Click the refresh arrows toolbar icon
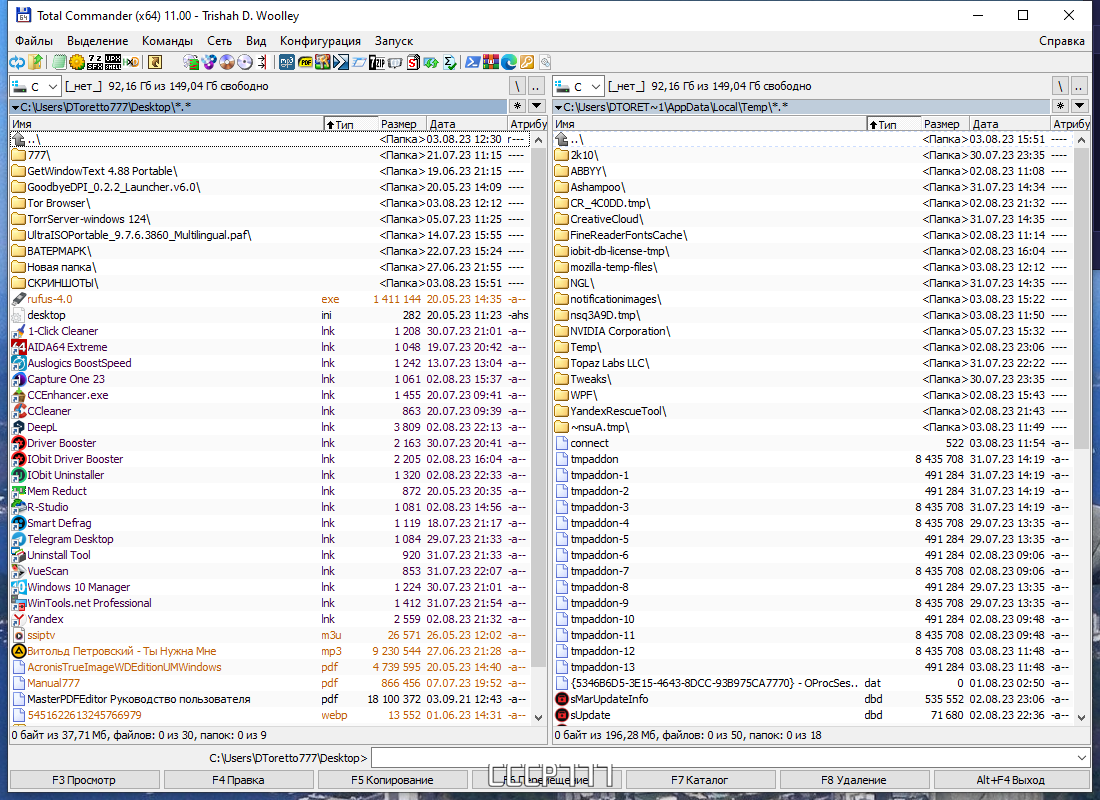This screenshot has height=800, width=1100. coord(17,62)
